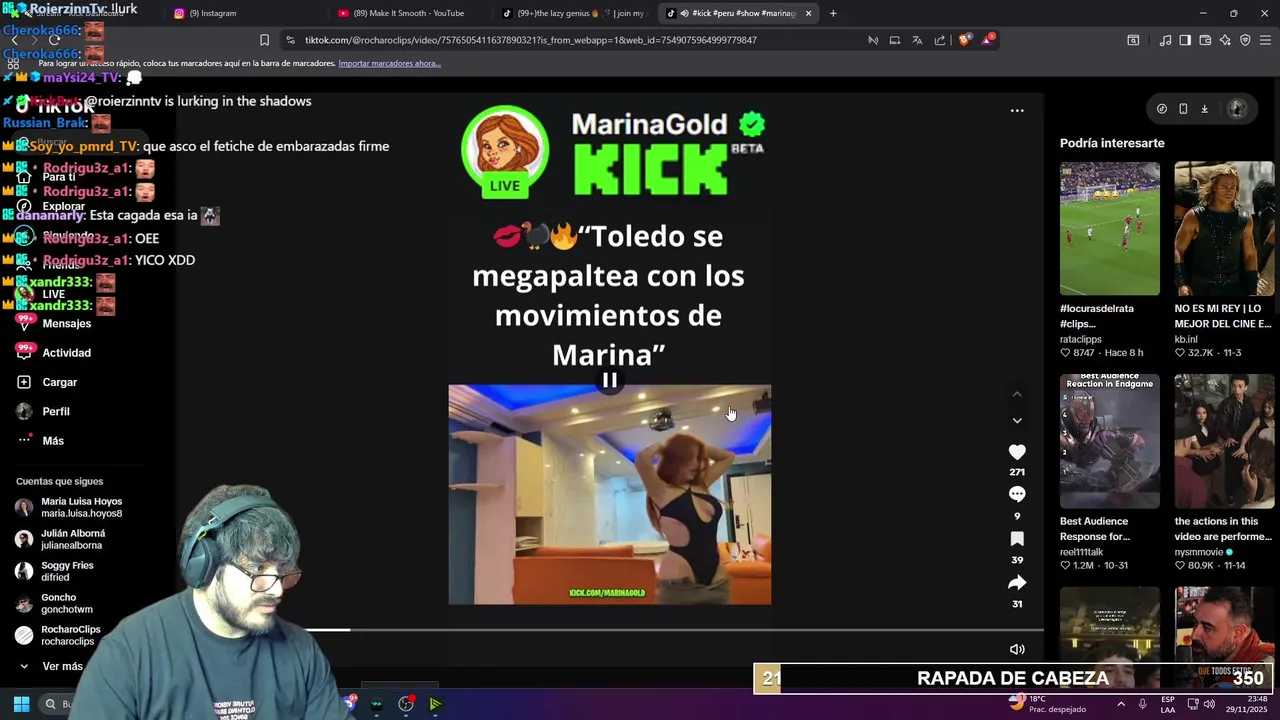The image size is (1280, 720).
Task: Expand Ver más followed accounts
Action: (x=62, y=666)
